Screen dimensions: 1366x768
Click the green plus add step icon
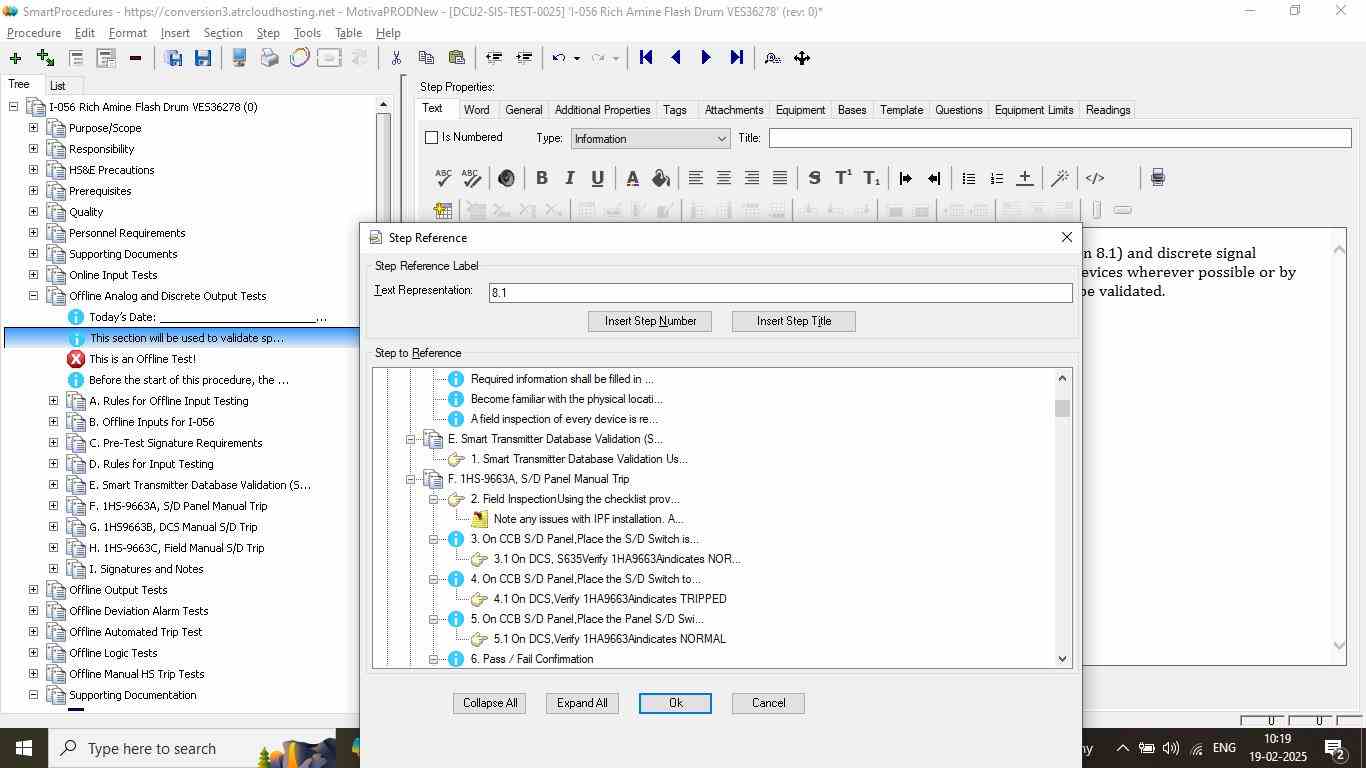pos(15,58)
